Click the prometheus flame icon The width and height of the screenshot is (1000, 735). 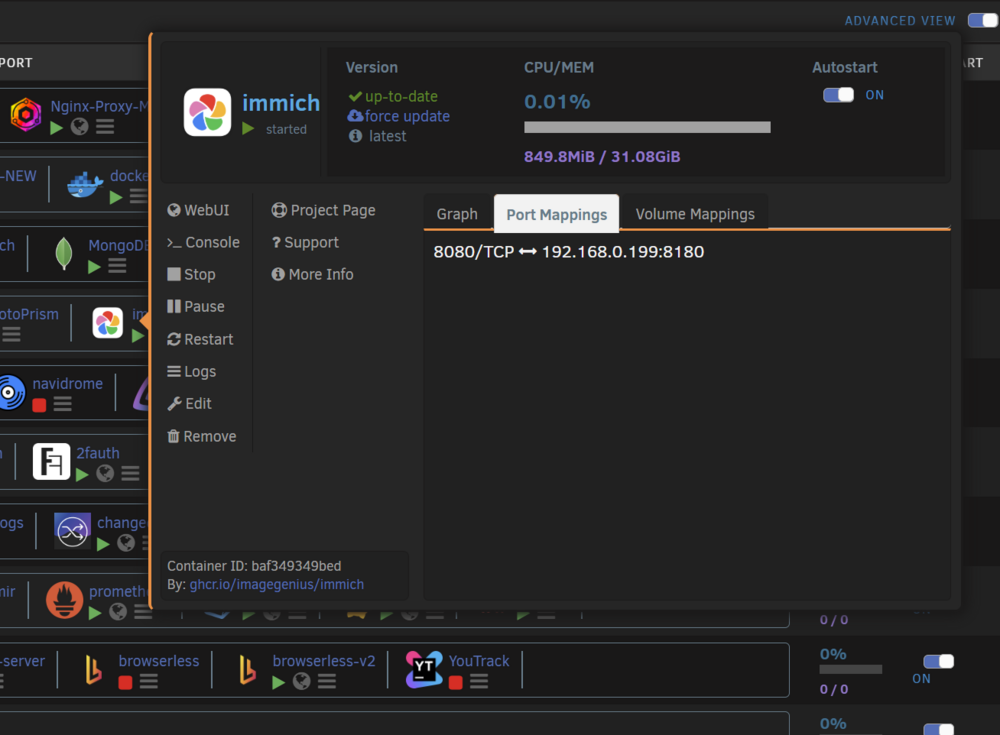coord(64,600)
